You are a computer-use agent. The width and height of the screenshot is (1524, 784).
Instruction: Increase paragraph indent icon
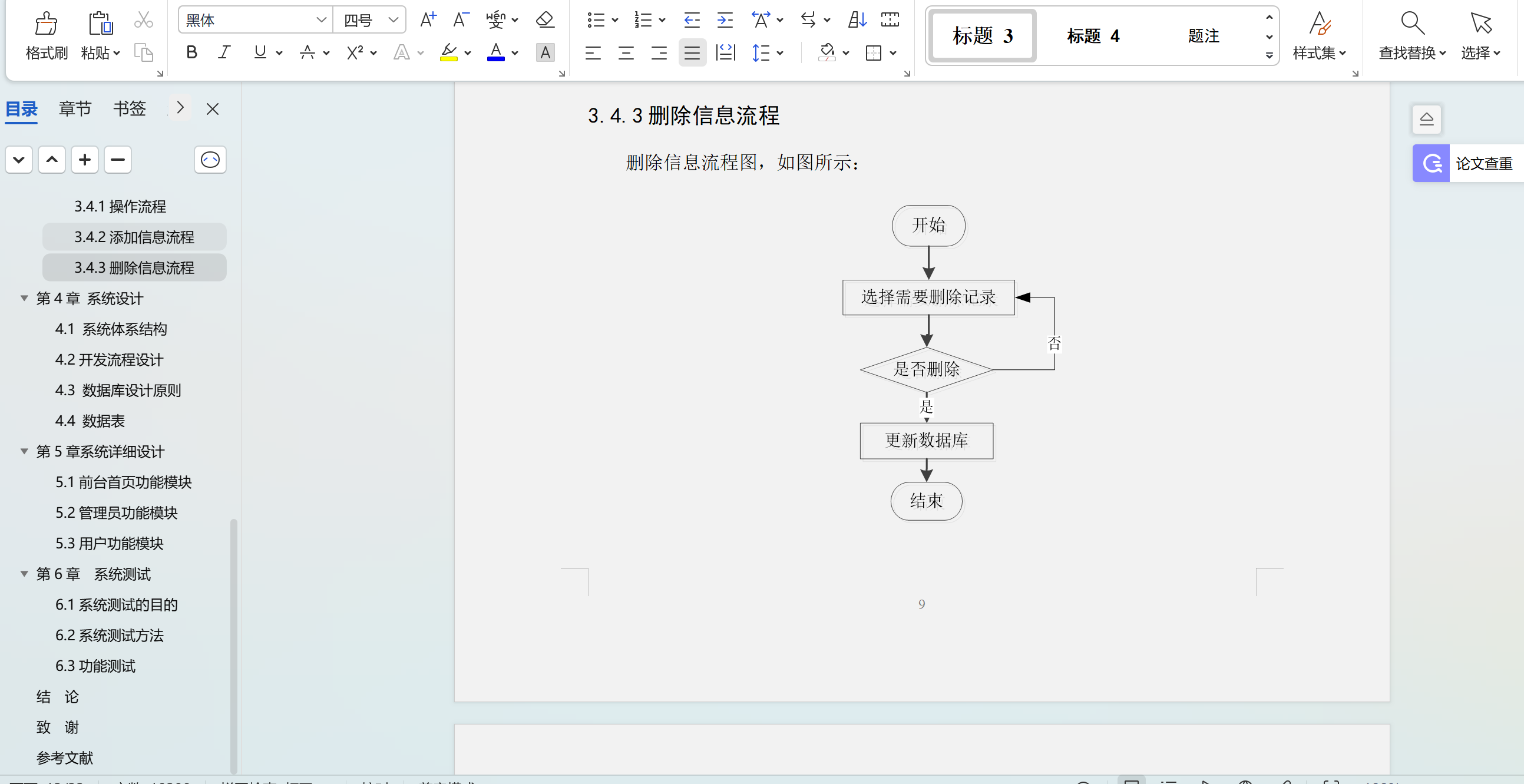tap(725, 20)
